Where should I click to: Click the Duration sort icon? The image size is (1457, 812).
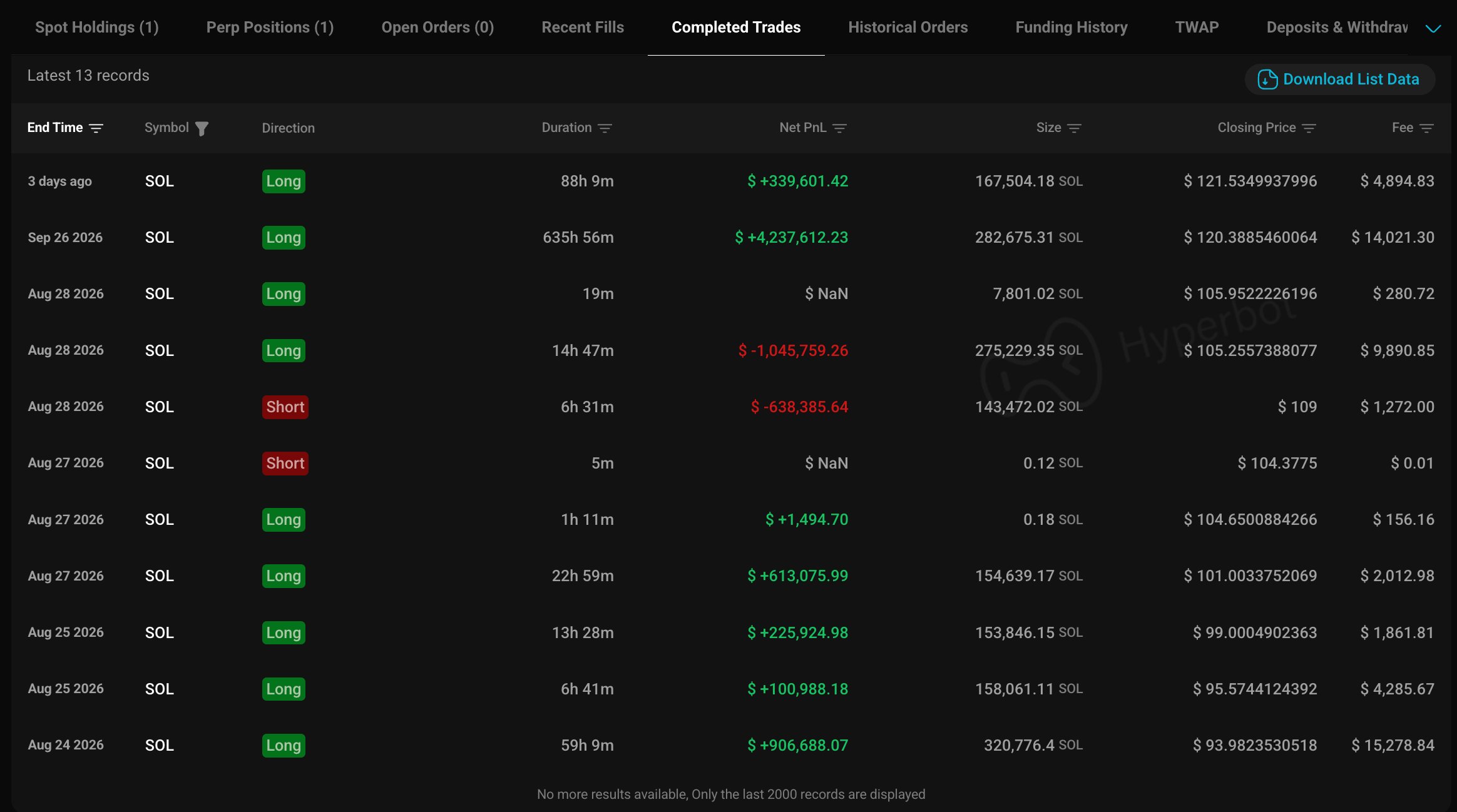tap(605, 128)
